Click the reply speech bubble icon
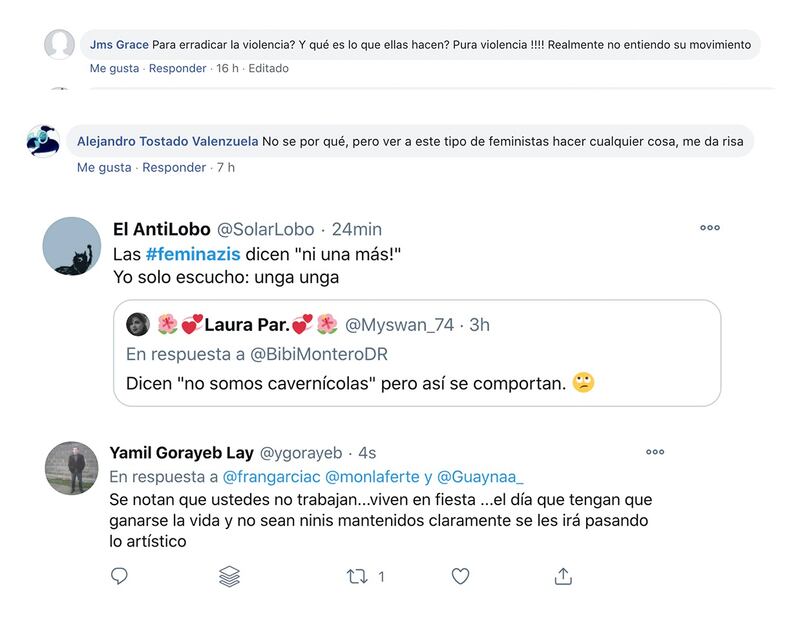Image resolution: width=800 pixels, height=622 pixels. tap(119, 576)
